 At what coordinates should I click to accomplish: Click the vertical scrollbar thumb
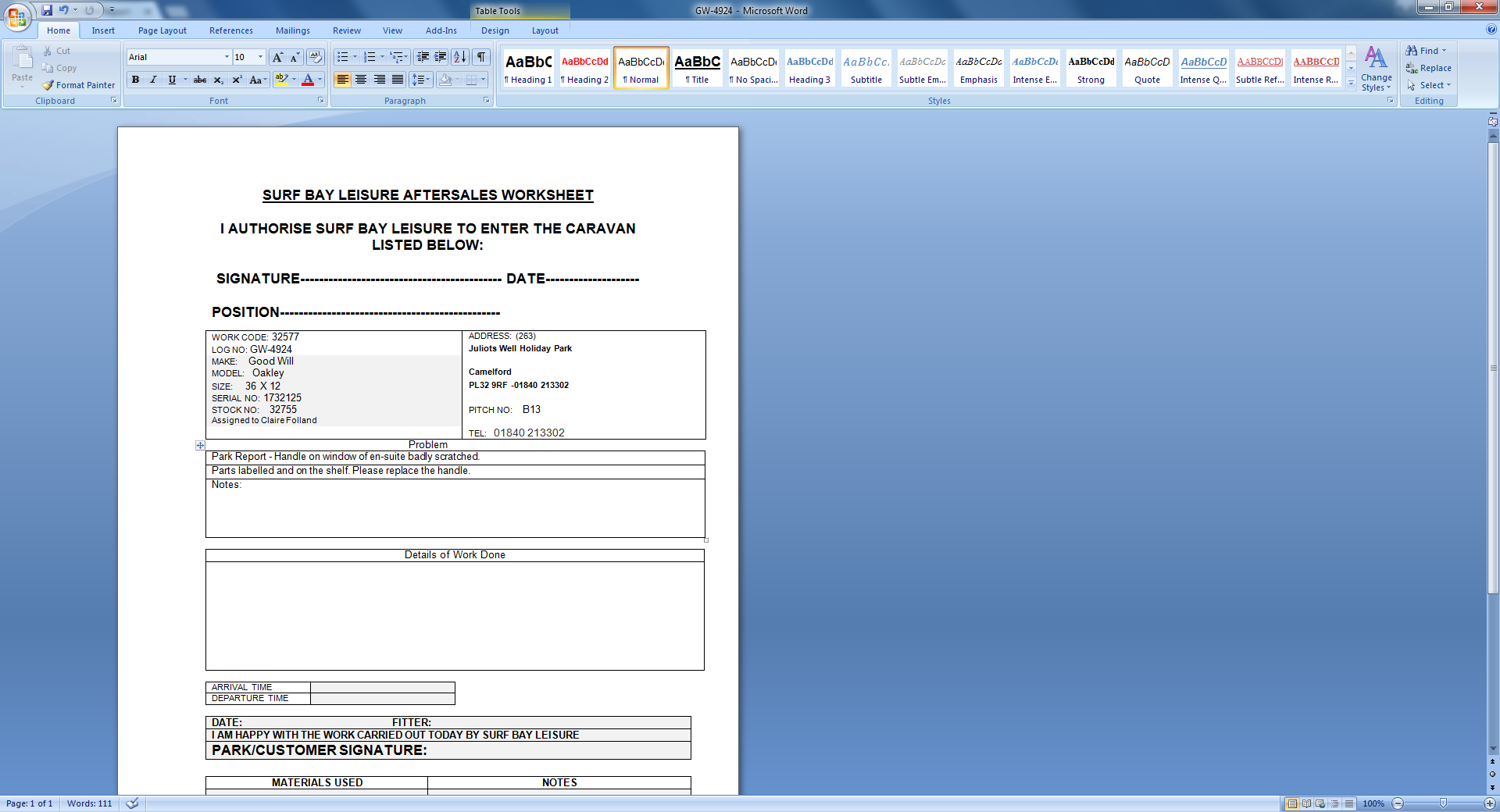pos(1493,367)
